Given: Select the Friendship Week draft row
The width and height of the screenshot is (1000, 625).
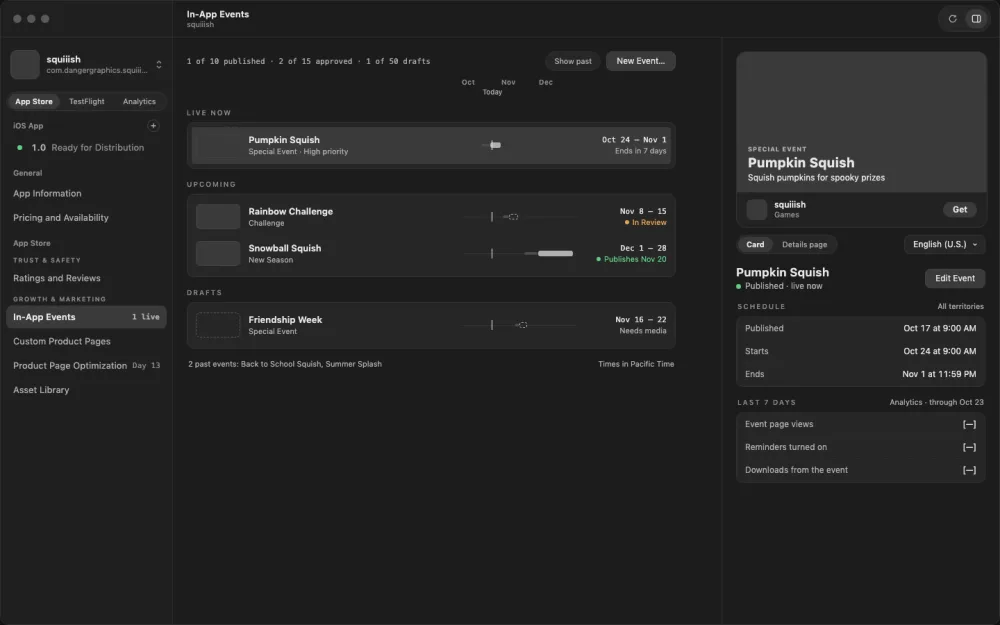Looking at the screenshot, I should [x=431, y=325].
